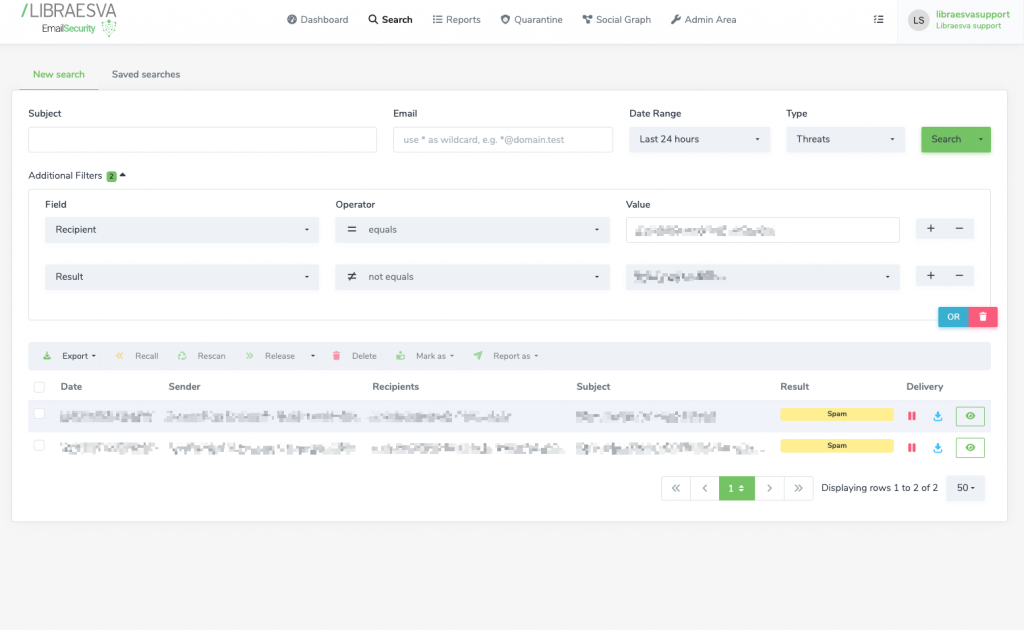Image resolution: width=1024 pixels, height=630 pixels.
Task: Open the Mark as menu
Action: [x=425, y=356]
